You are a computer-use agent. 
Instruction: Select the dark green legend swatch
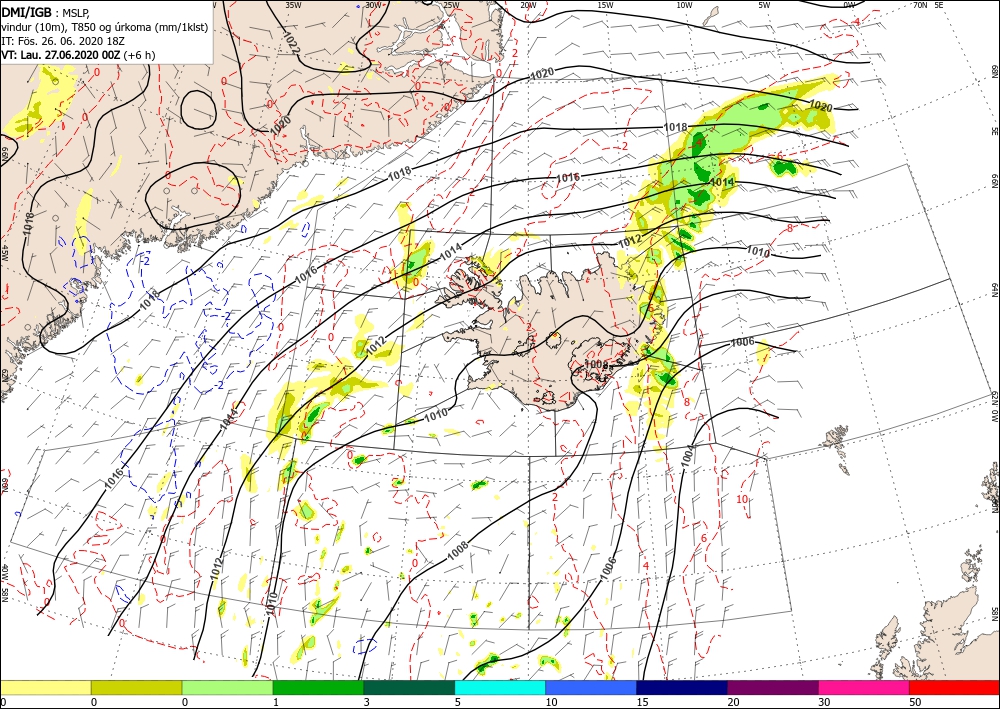[409, 687]
